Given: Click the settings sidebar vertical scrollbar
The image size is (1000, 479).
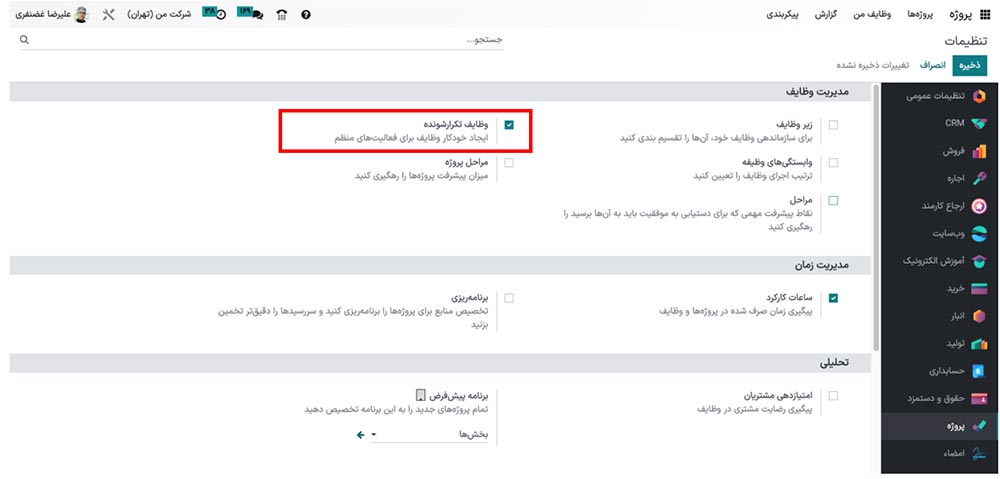Looking at the screenshot, I should (x=876, y=217).
